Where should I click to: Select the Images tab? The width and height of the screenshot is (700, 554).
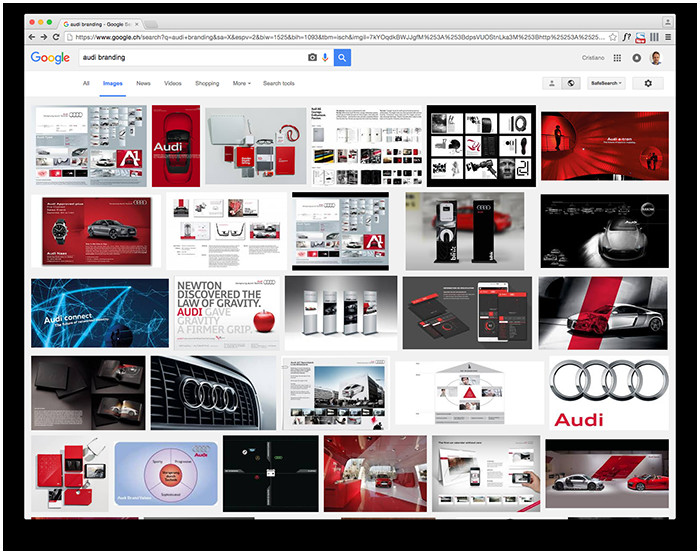112,83
